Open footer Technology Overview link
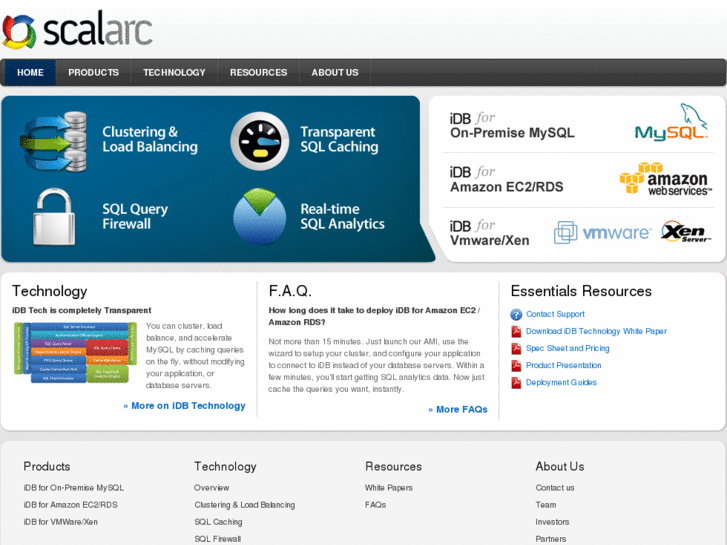The height and width of the screenshot is (545, 727). pyautogui.click(x=211, y=488)
